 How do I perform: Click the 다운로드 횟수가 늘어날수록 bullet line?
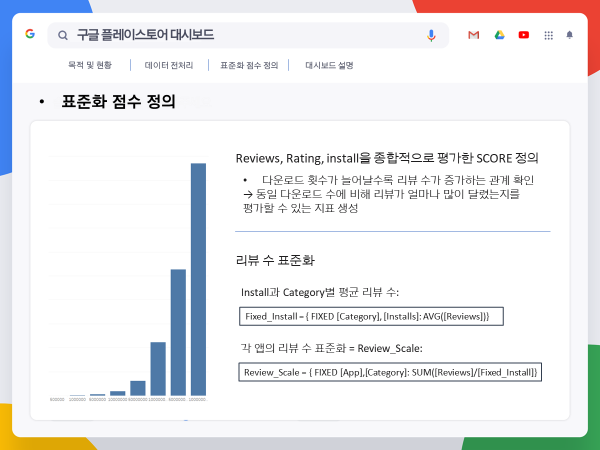398,180
